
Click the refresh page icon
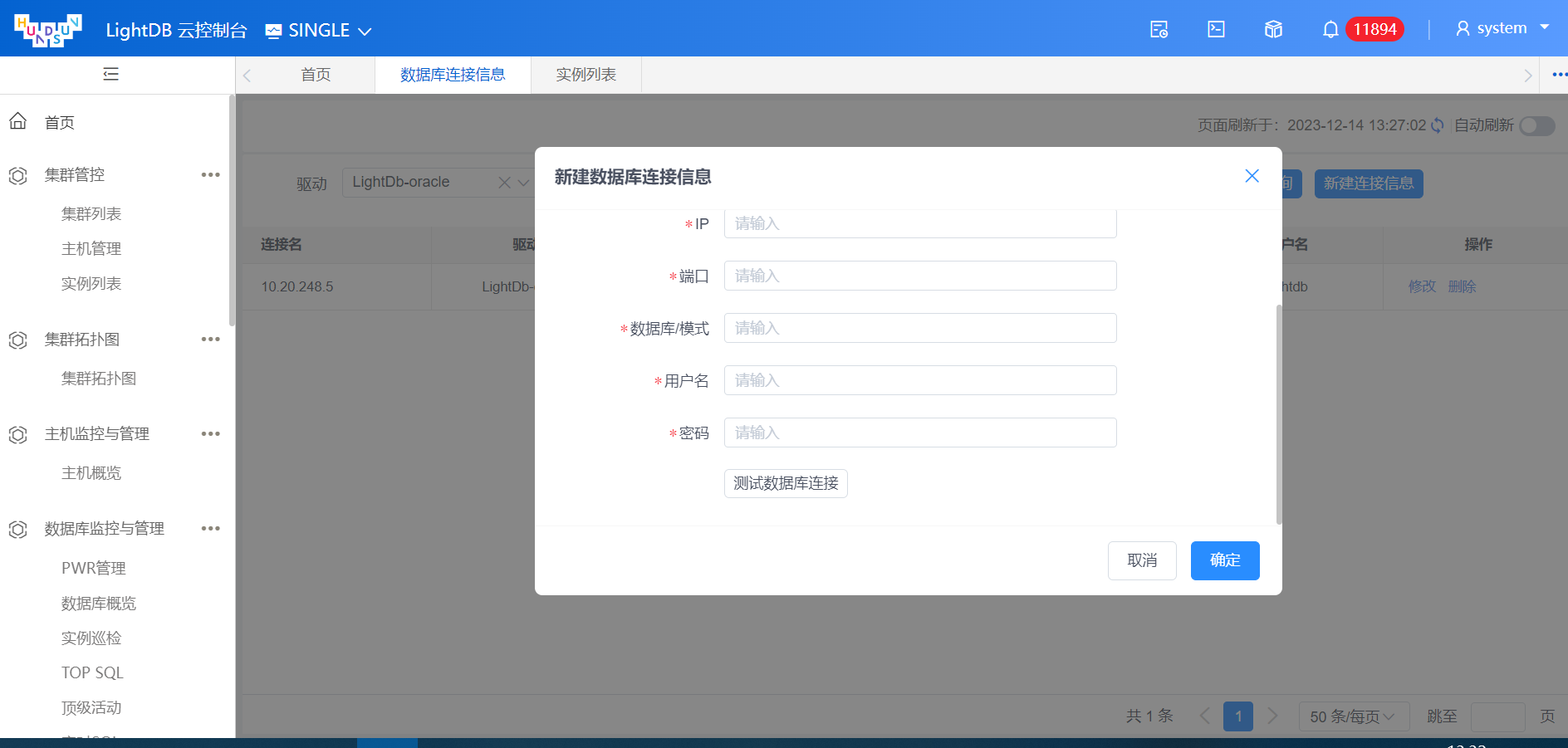pos(1438,125)
